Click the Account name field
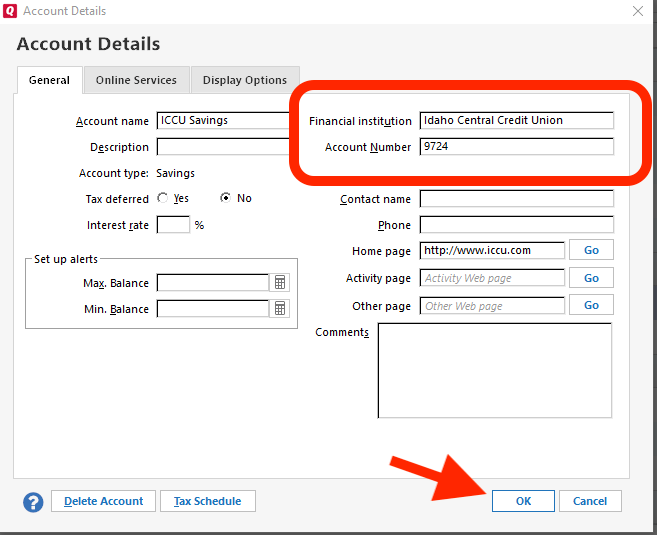The width and height of the screenshot is (657, 535). point(223,121)
